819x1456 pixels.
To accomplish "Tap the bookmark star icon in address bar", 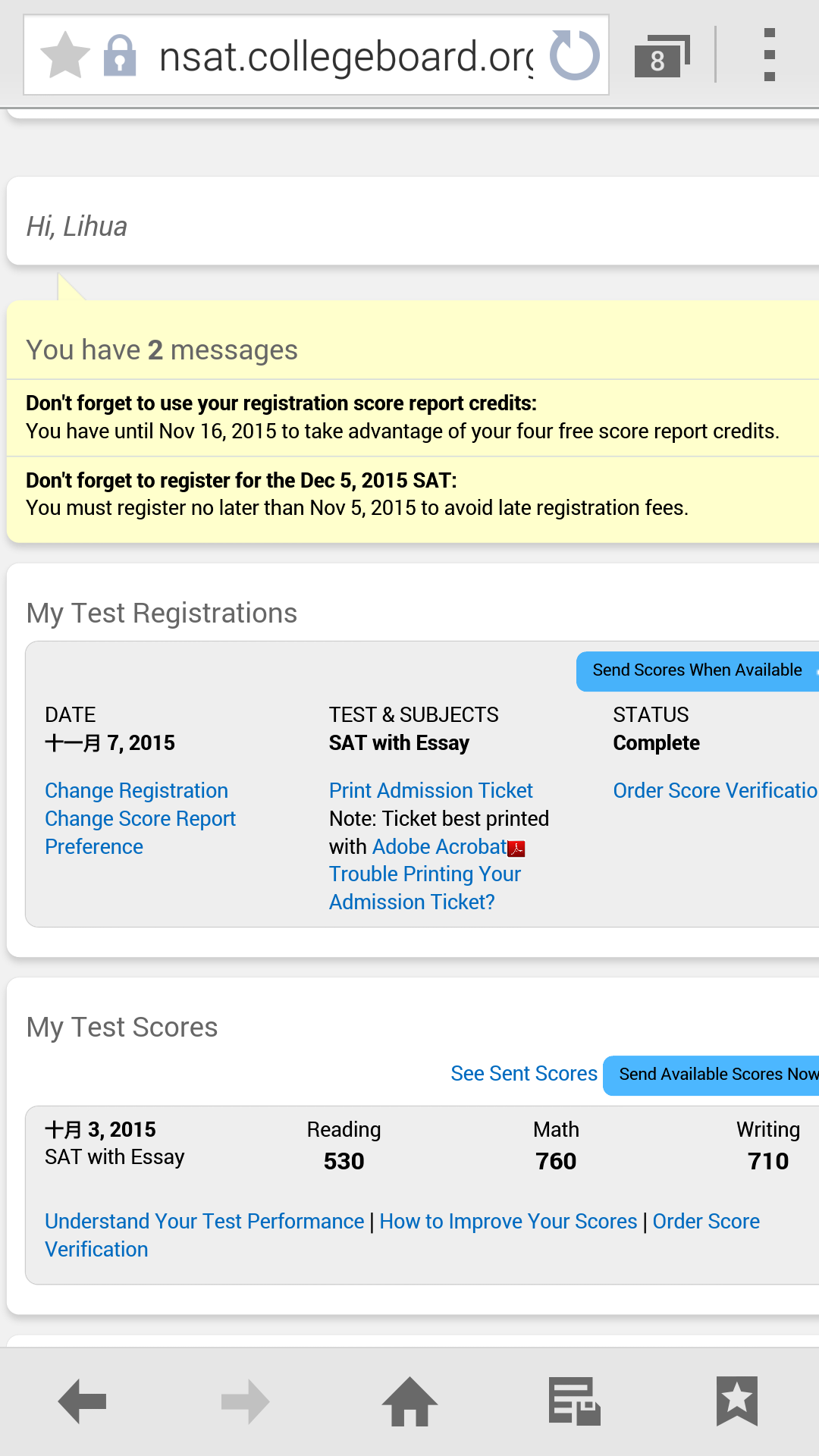I will click(65, 55).
